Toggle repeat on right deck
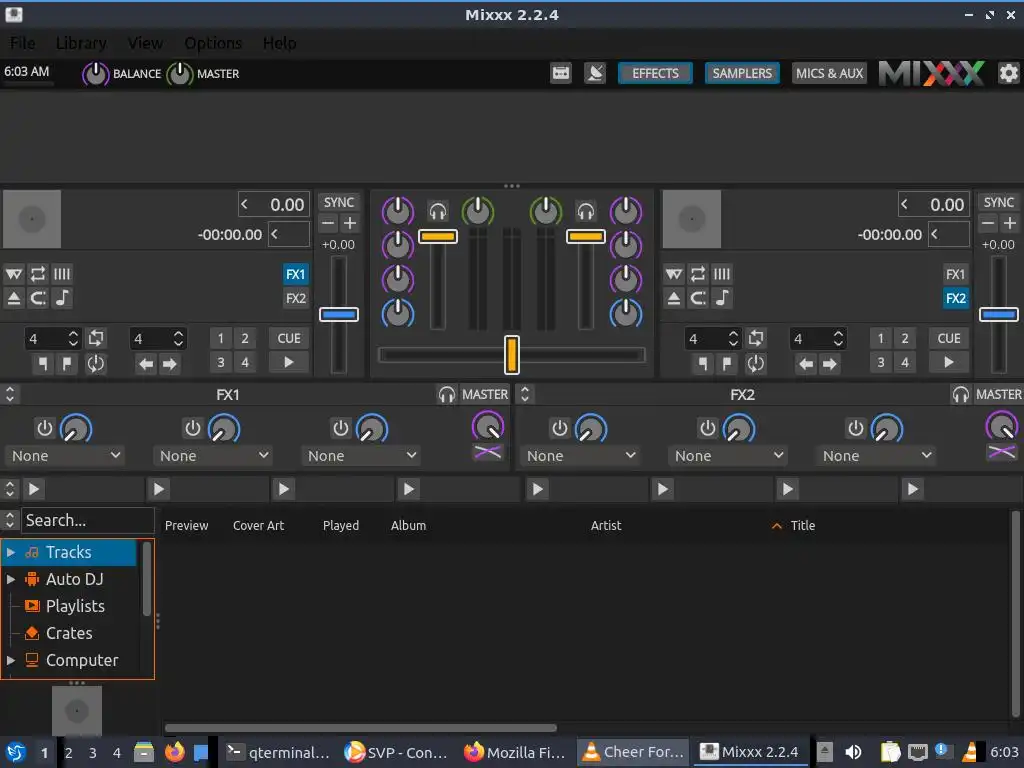This screenshot has height=768, width=1024. tap(698, 274)
